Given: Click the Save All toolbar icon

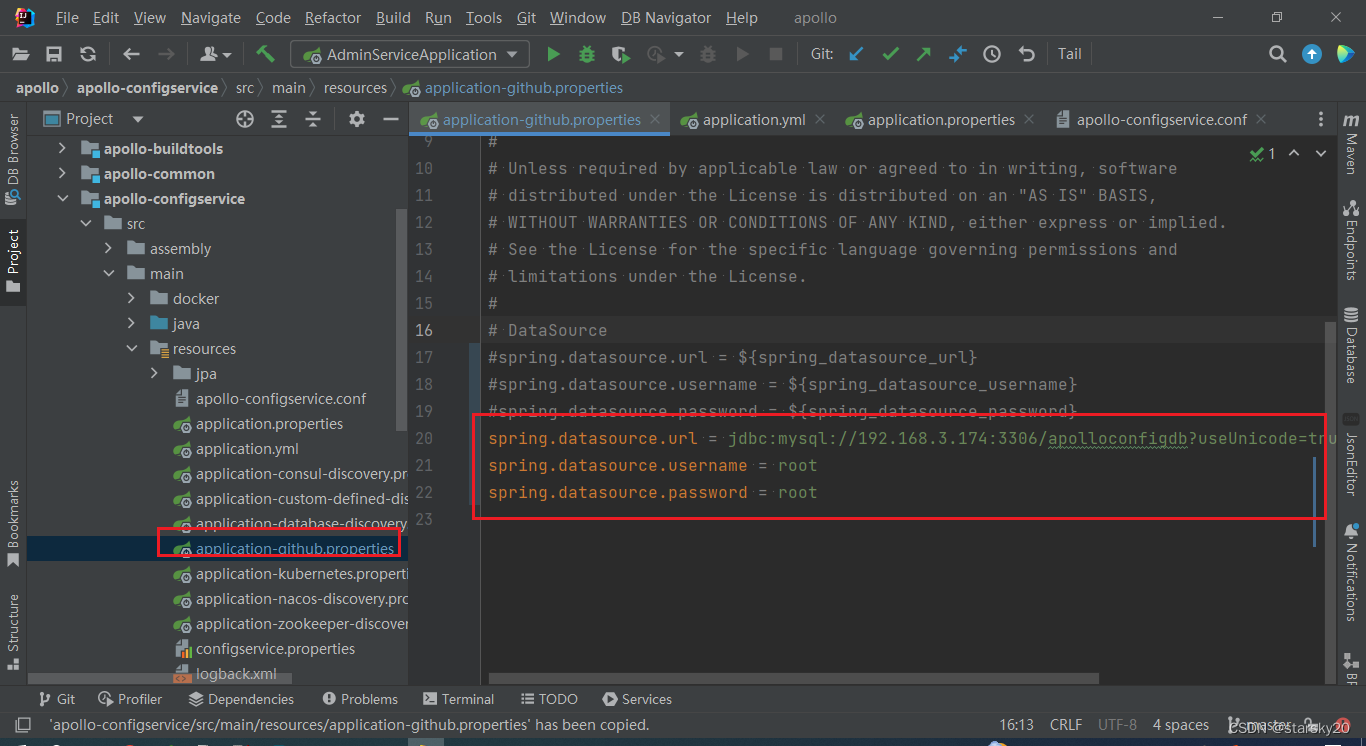Looking at the screenshot, I should pyautogui.click(x=54, y=54).
